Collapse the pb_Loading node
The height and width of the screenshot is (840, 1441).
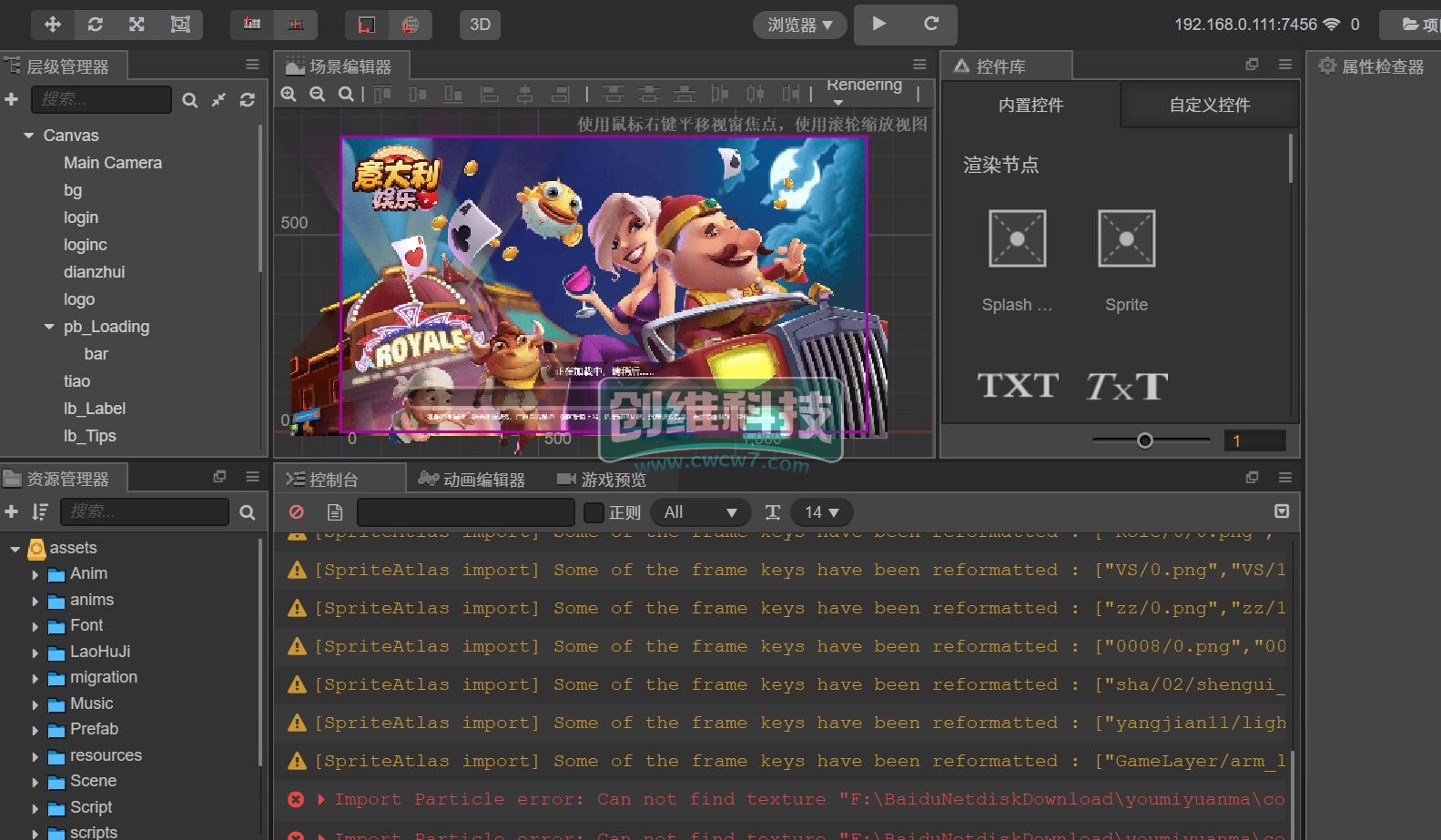coord(49,327)
